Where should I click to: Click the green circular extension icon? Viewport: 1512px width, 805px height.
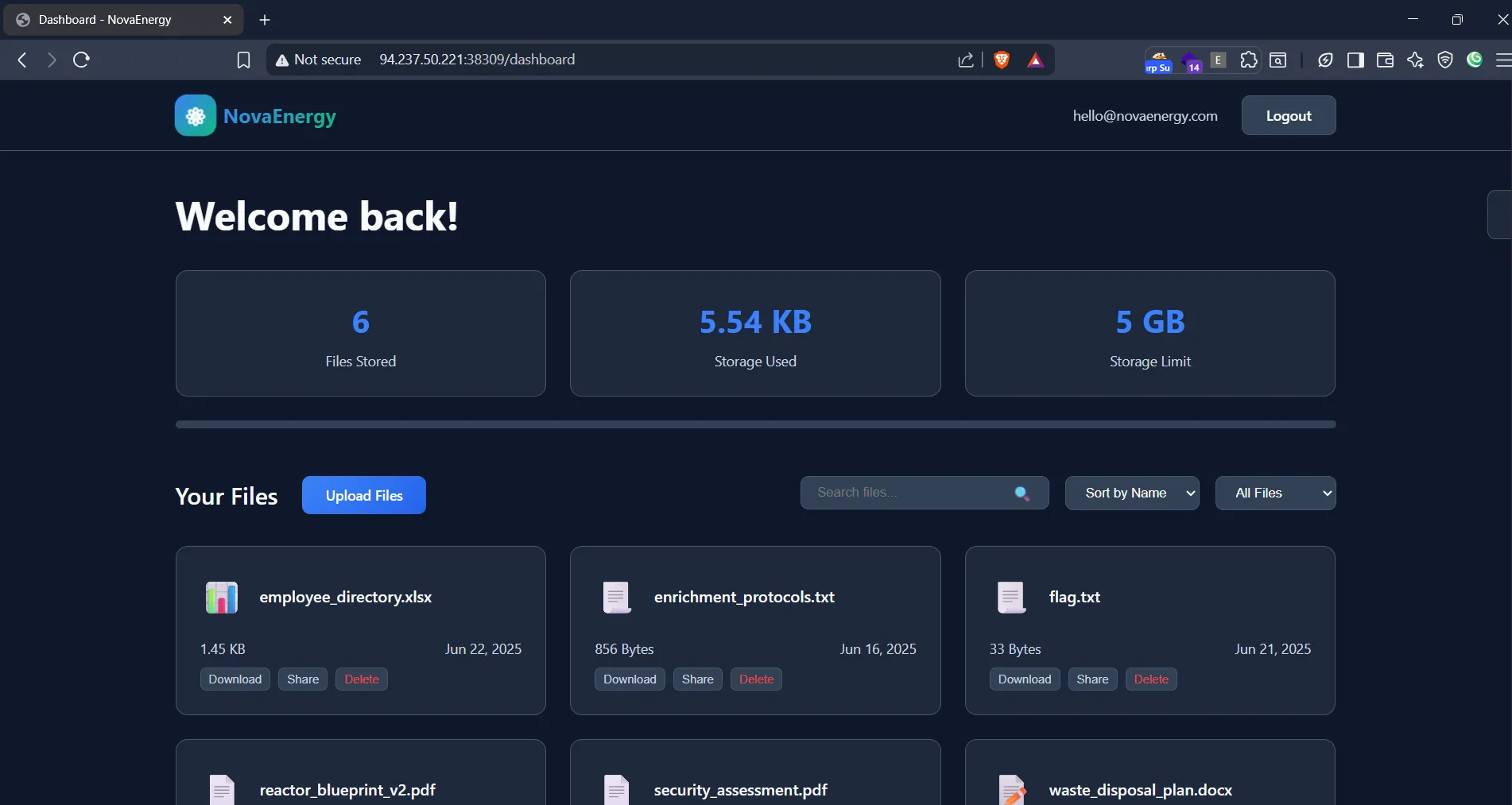point(1475,60)
